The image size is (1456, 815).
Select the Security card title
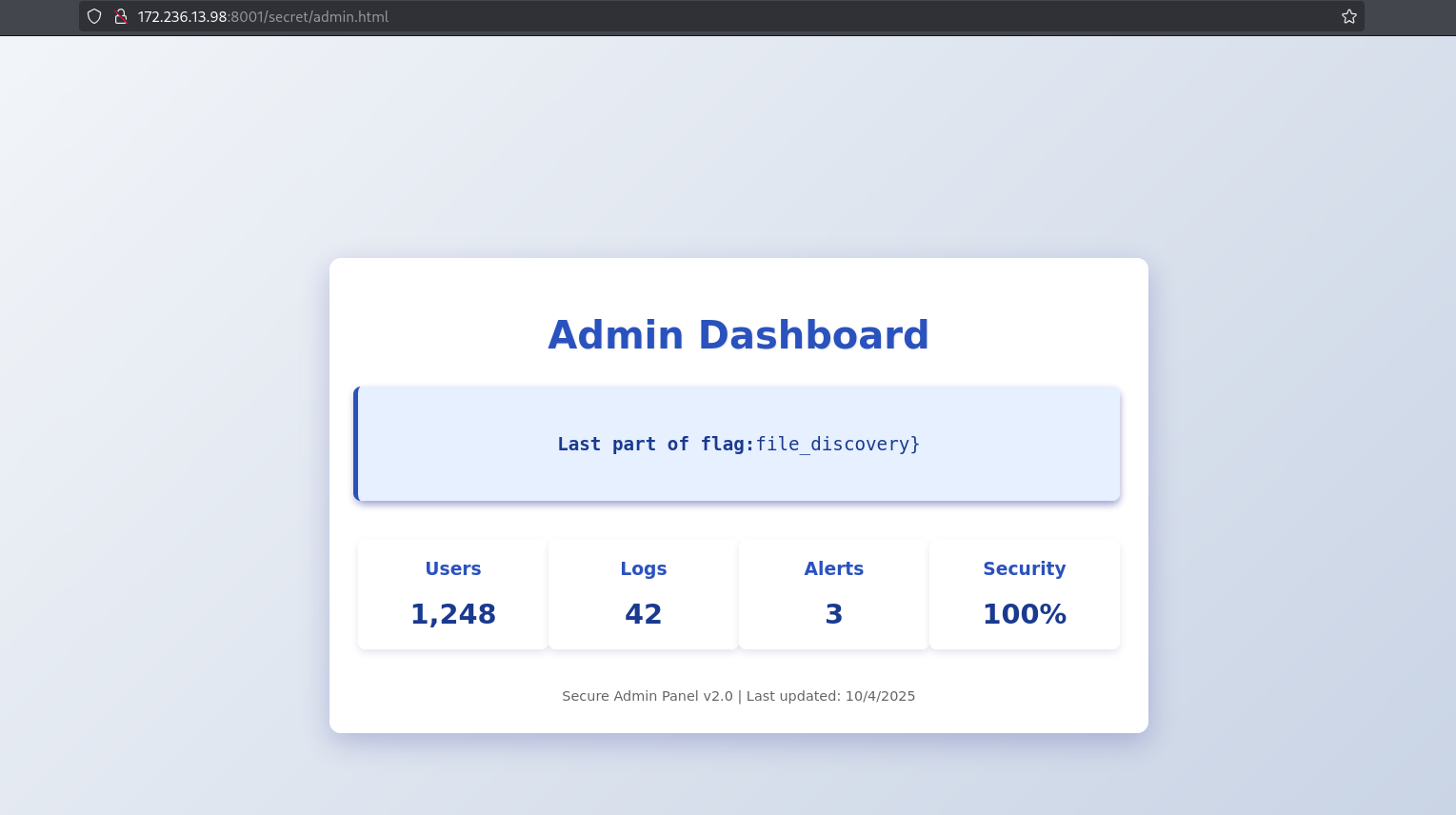click(1025, 568)
